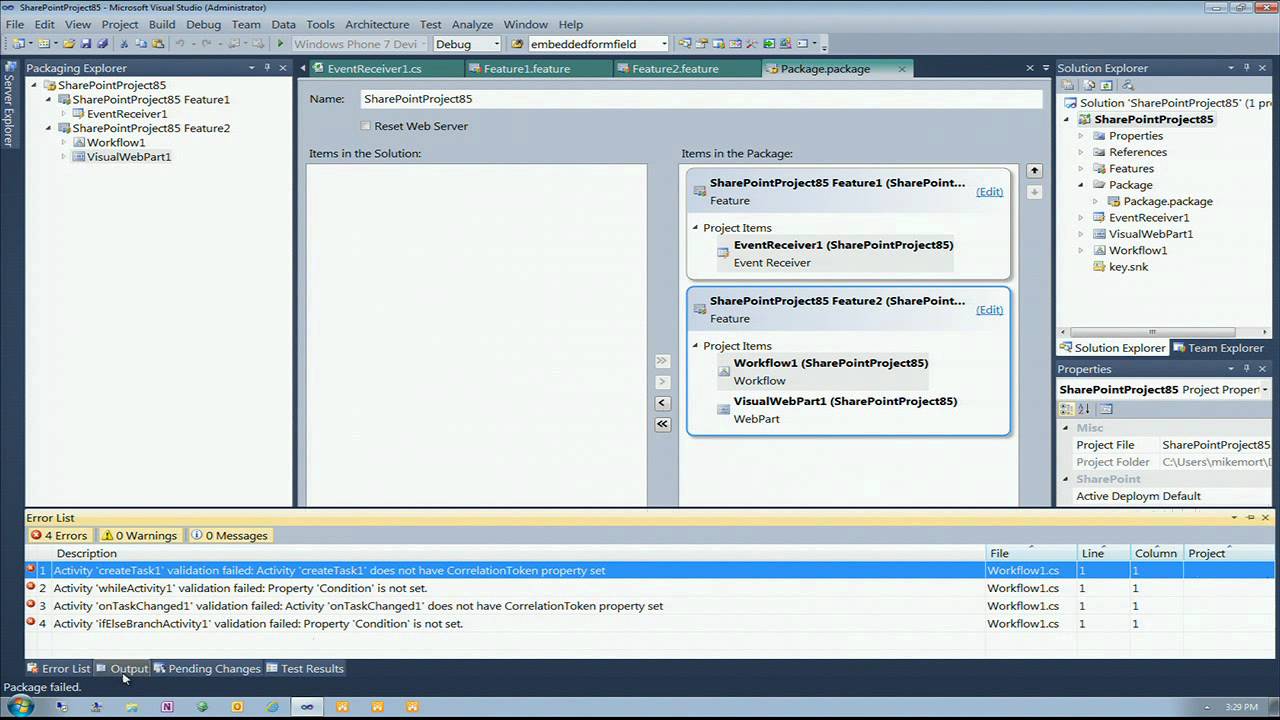Click Categorized view icon in Properties panel
The image size is (1280, 720).
pyautogui.click(x=1067, y=409)
